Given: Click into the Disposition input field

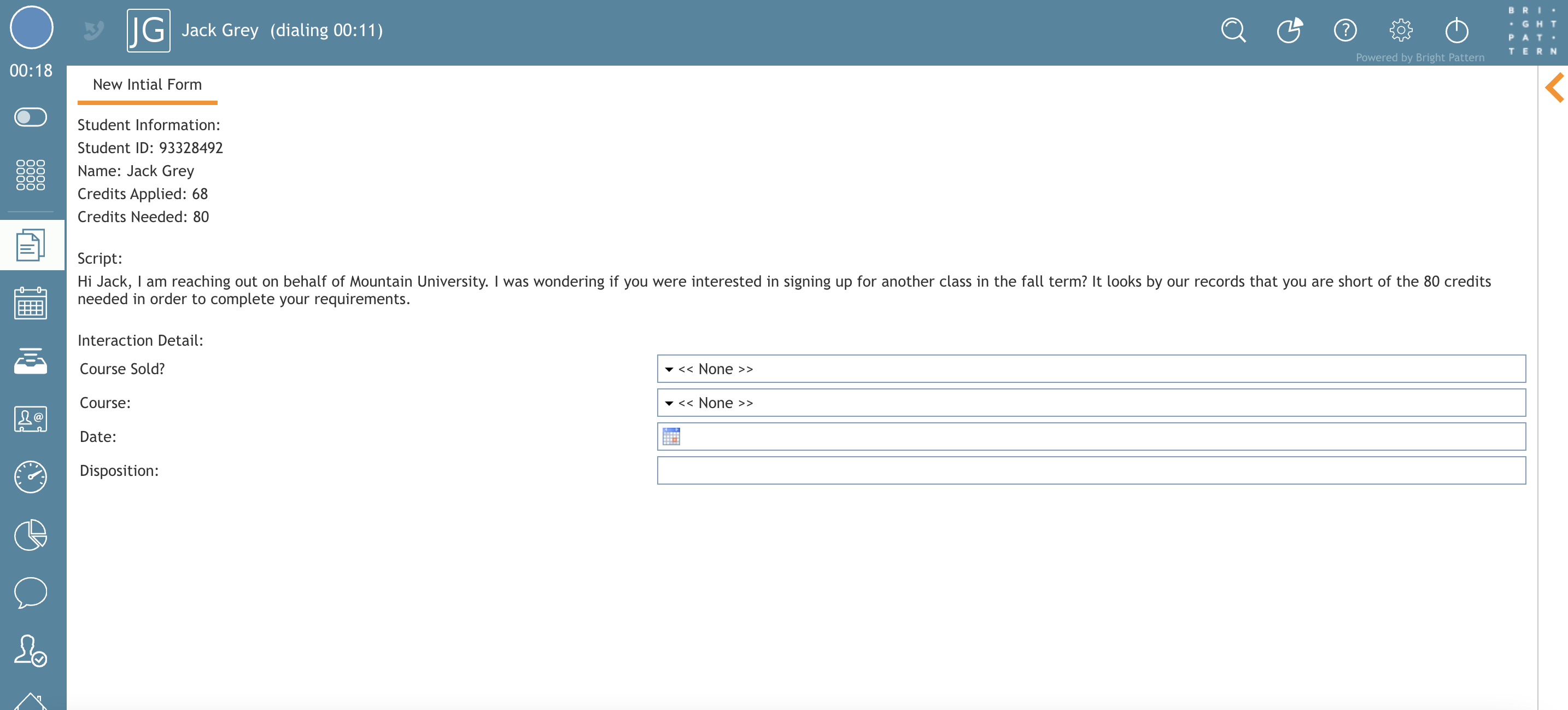Looking at the screenshot, I should click(1091, 471).
